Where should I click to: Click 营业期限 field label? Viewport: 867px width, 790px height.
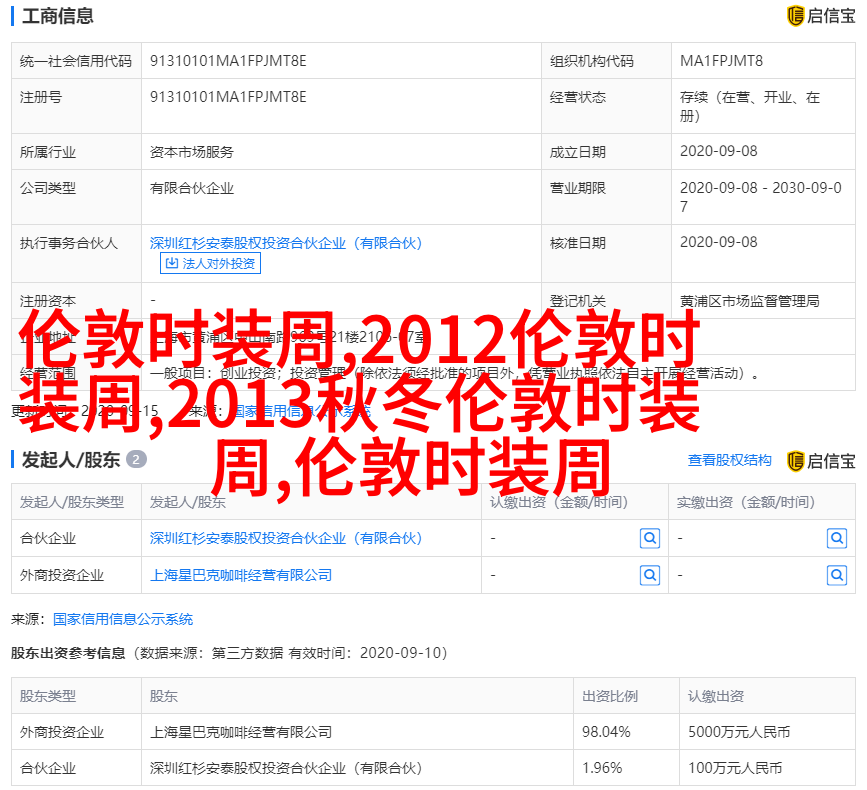pos(577,188)
